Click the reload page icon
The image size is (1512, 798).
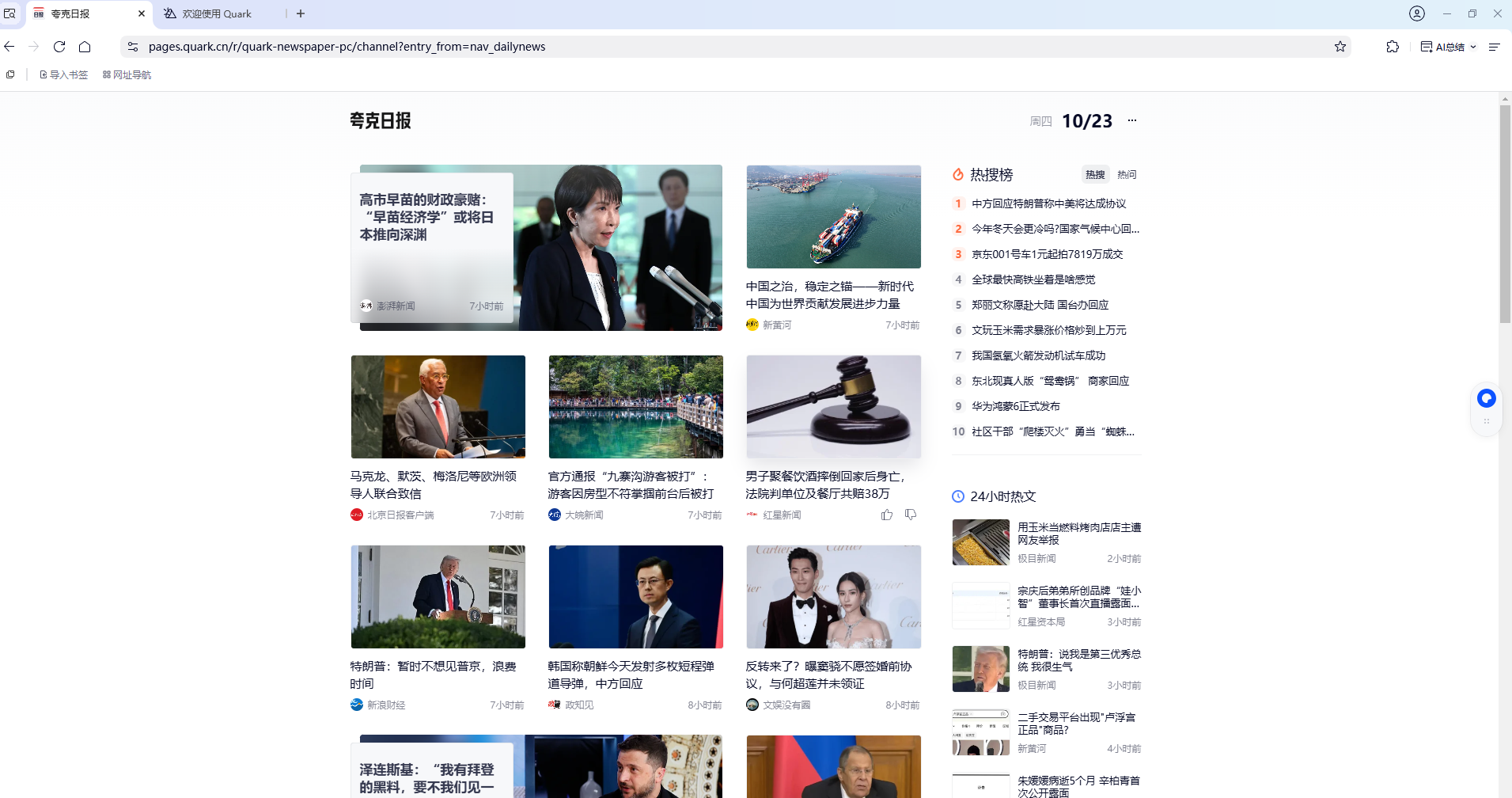pyautogui.click(x=59, y=47)
